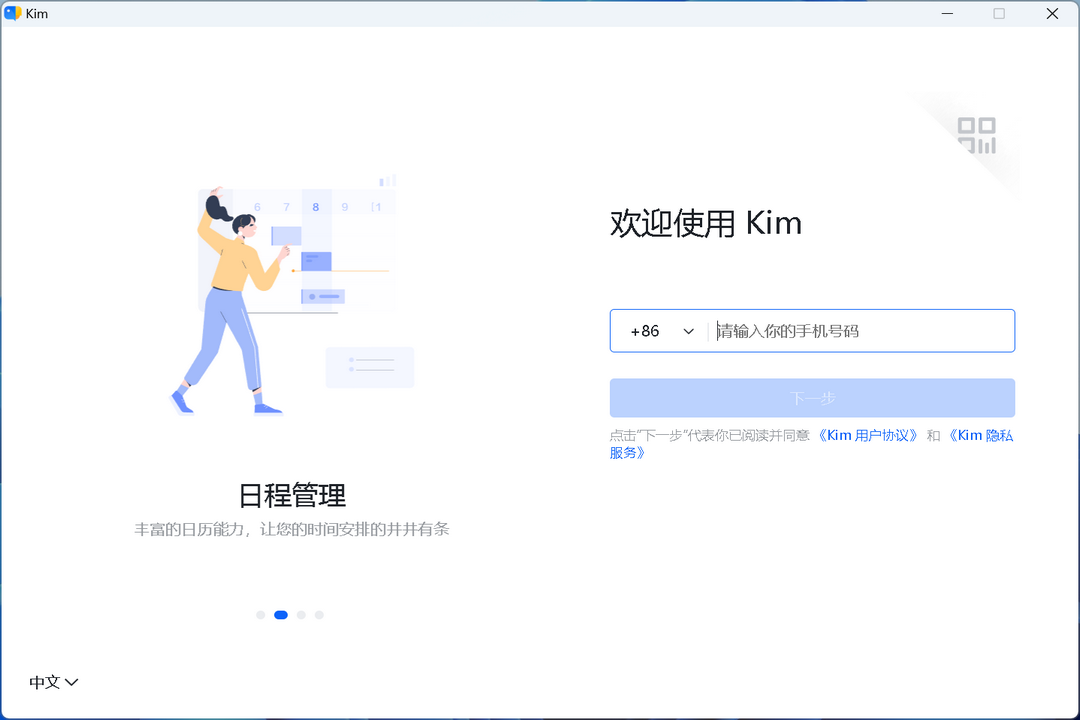
Task: Close the Kim login window
Action: (x=1052, y=13)
